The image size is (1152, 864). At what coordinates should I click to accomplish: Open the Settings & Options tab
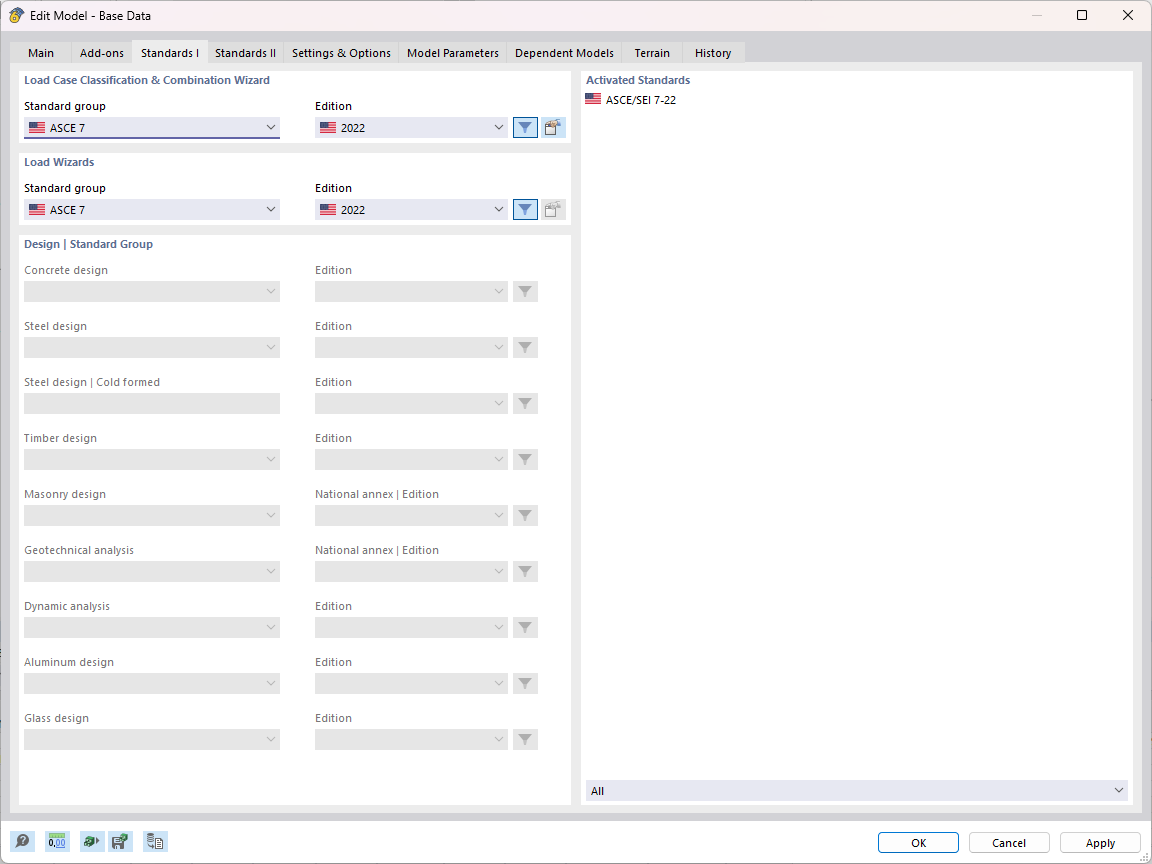(340, 52)
